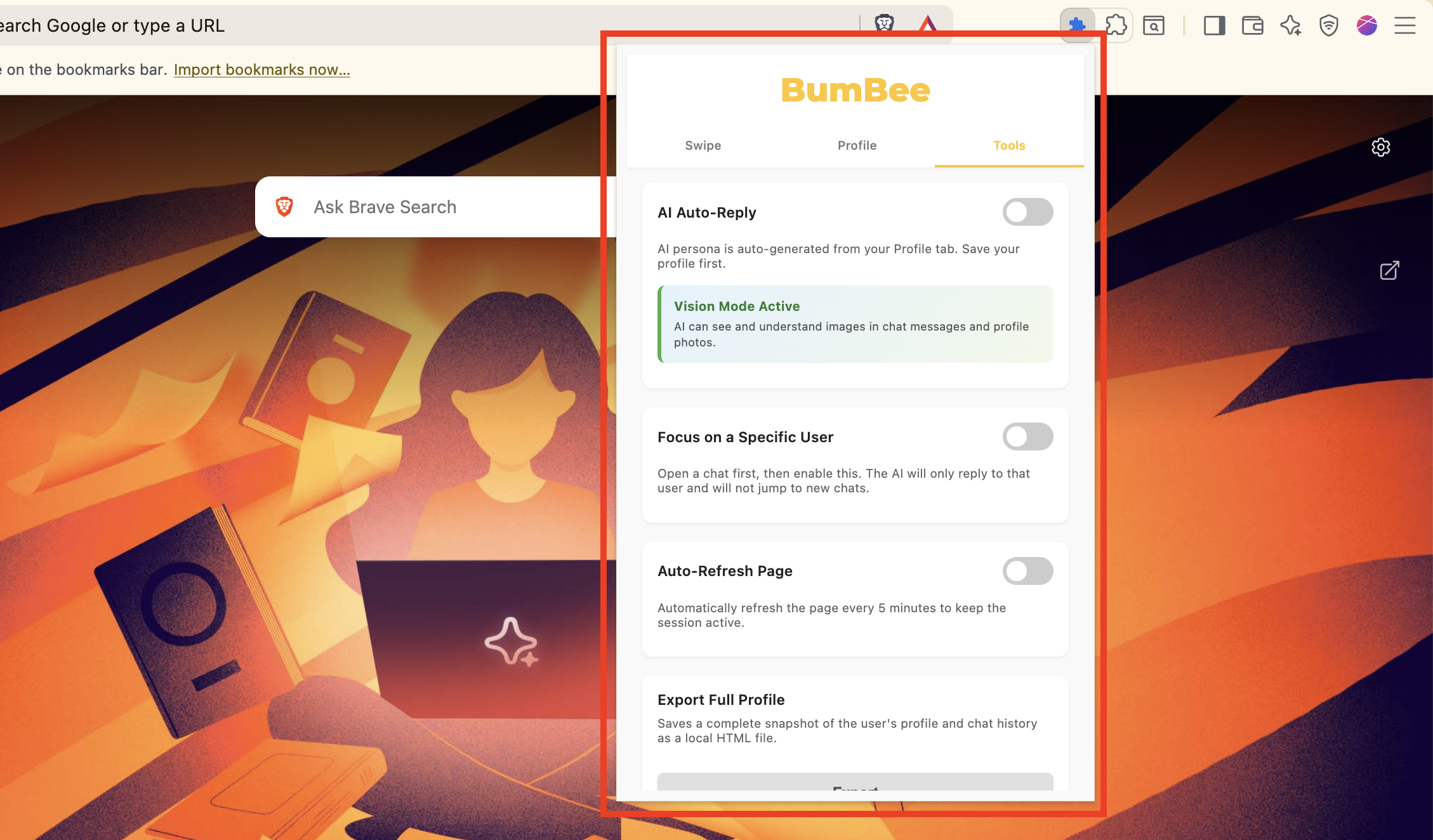Click the "AI can see and understand images" text

[x=852, y=334]
